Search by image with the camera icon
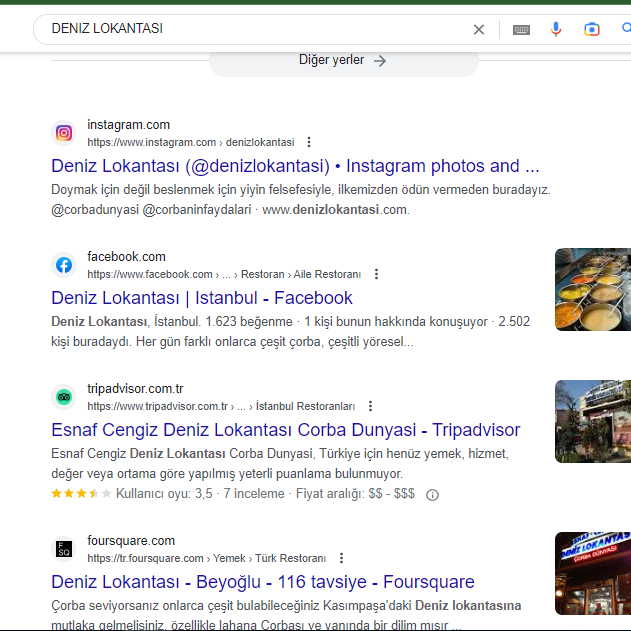This screenshot has width=631, height=631. pos(592,29)
